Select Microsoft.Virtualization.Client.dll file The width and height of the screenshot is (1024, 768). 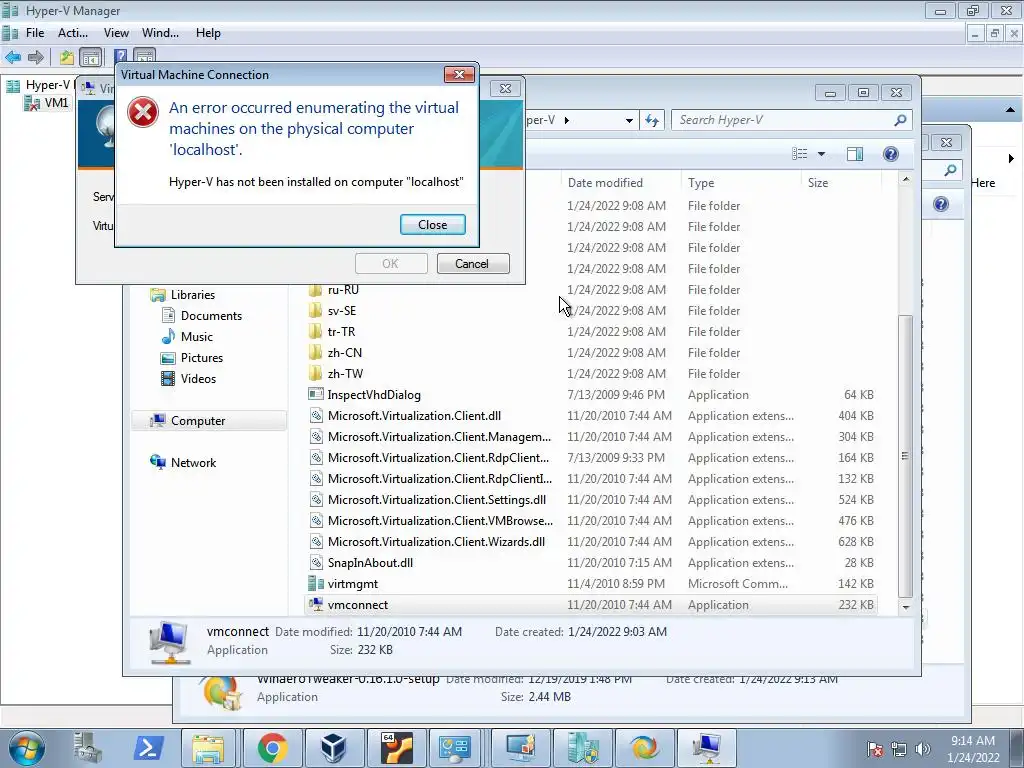click(591, 416)
